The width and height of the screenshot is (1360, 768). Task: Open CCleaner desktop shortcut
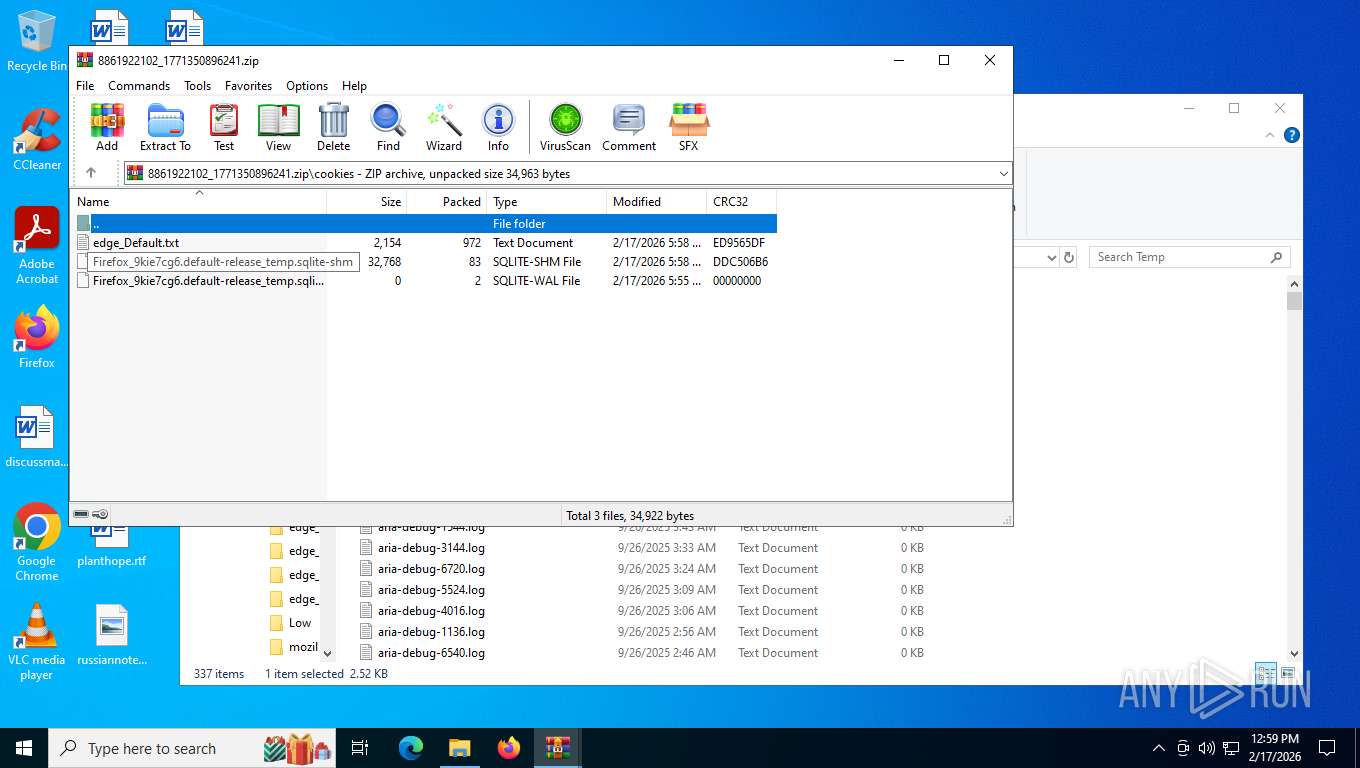(x=37, y=139)
